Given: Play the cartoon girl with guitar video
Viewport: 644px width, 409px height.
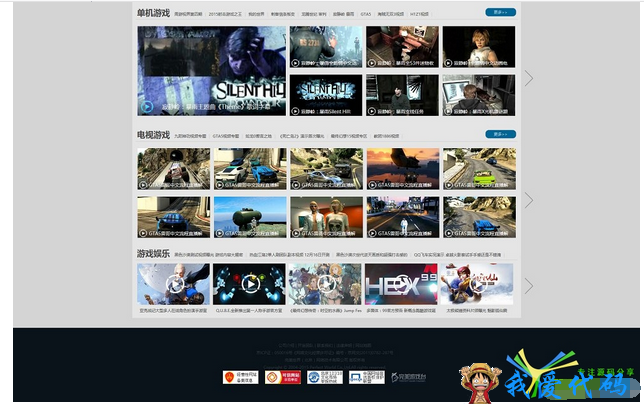Looking at the screenshot, I should pyautogui.click(x=477, y=284).
